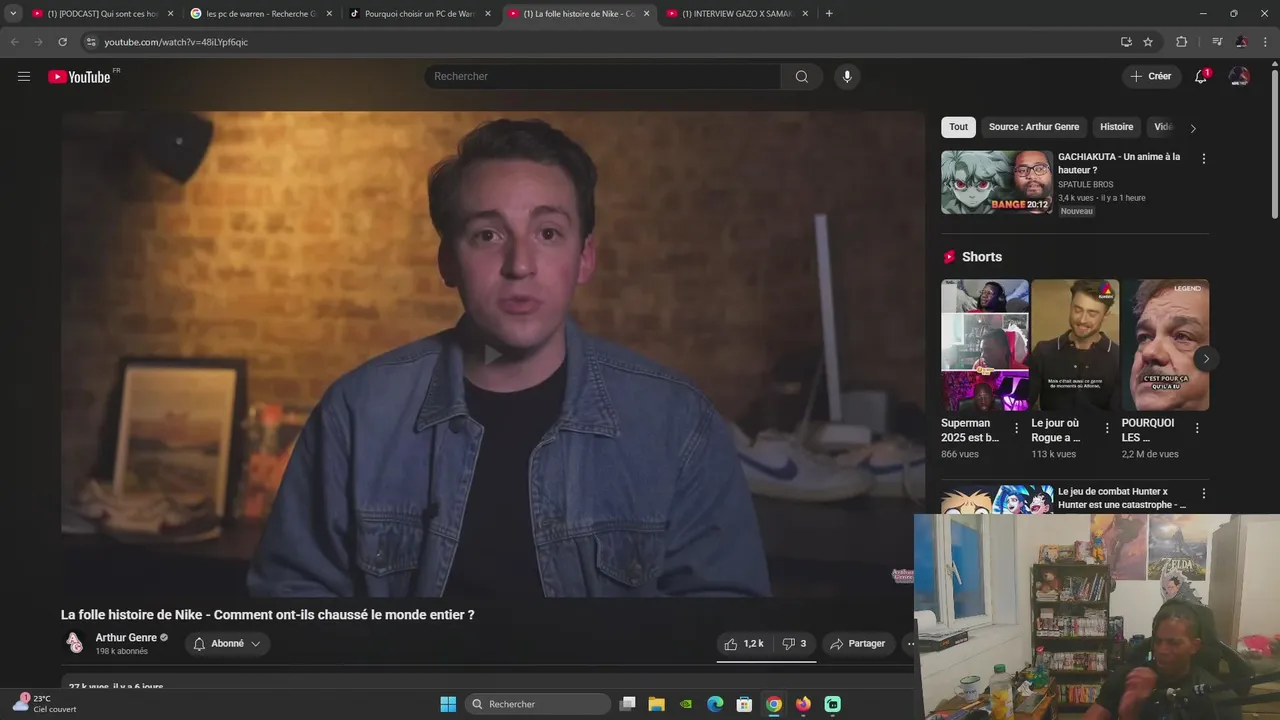Viewport: 1280px width, 720px height.
Task: Click the YouTube search input field
Action: (x=602, y=77)
